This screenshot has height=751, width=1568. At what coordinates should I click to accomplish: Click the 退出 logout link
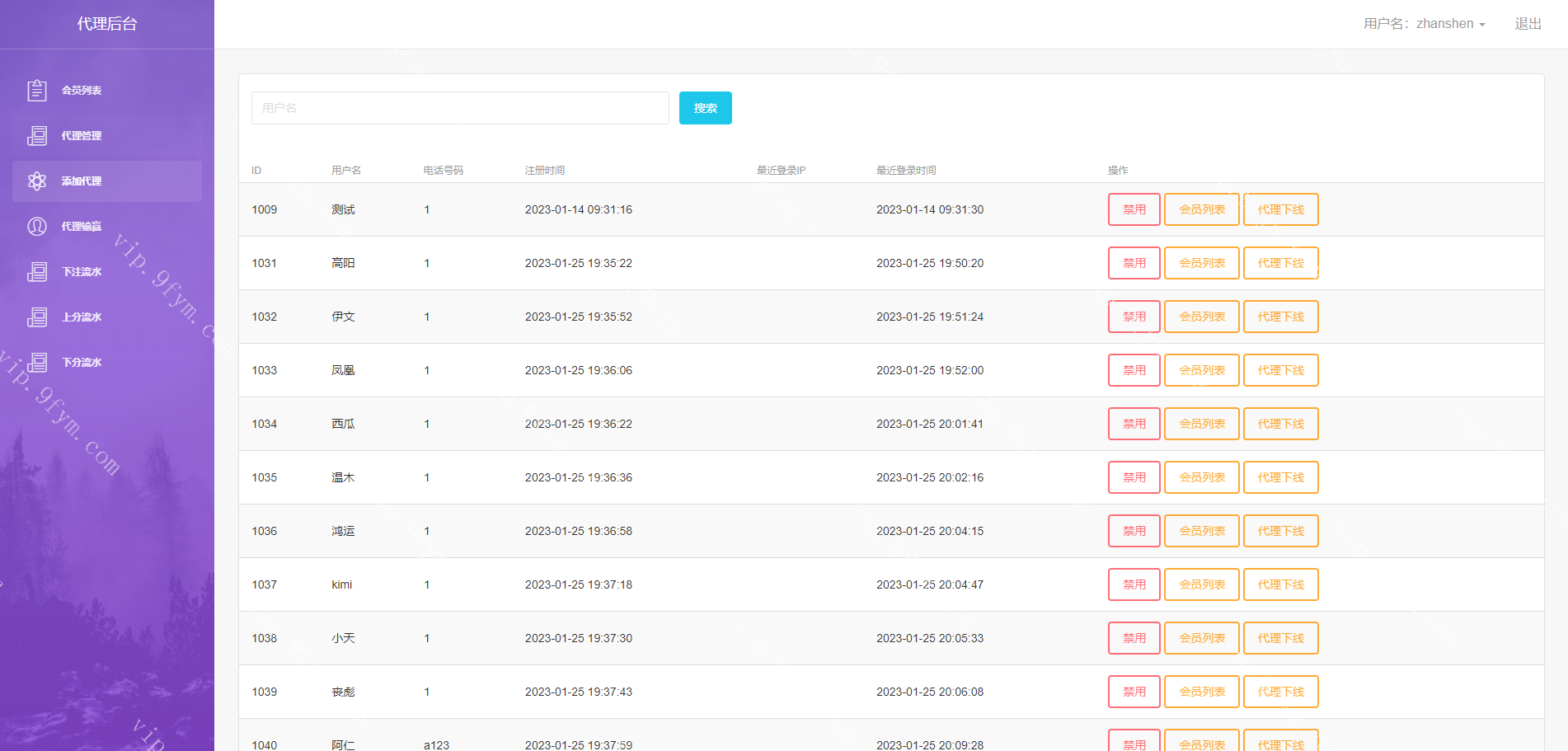[1528, 24]
